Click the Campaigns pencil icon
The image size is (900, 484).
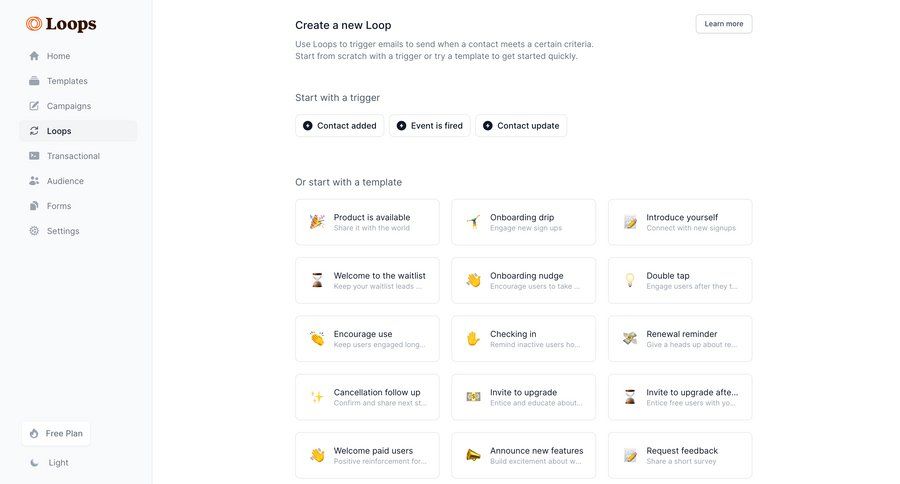point(34,106)
